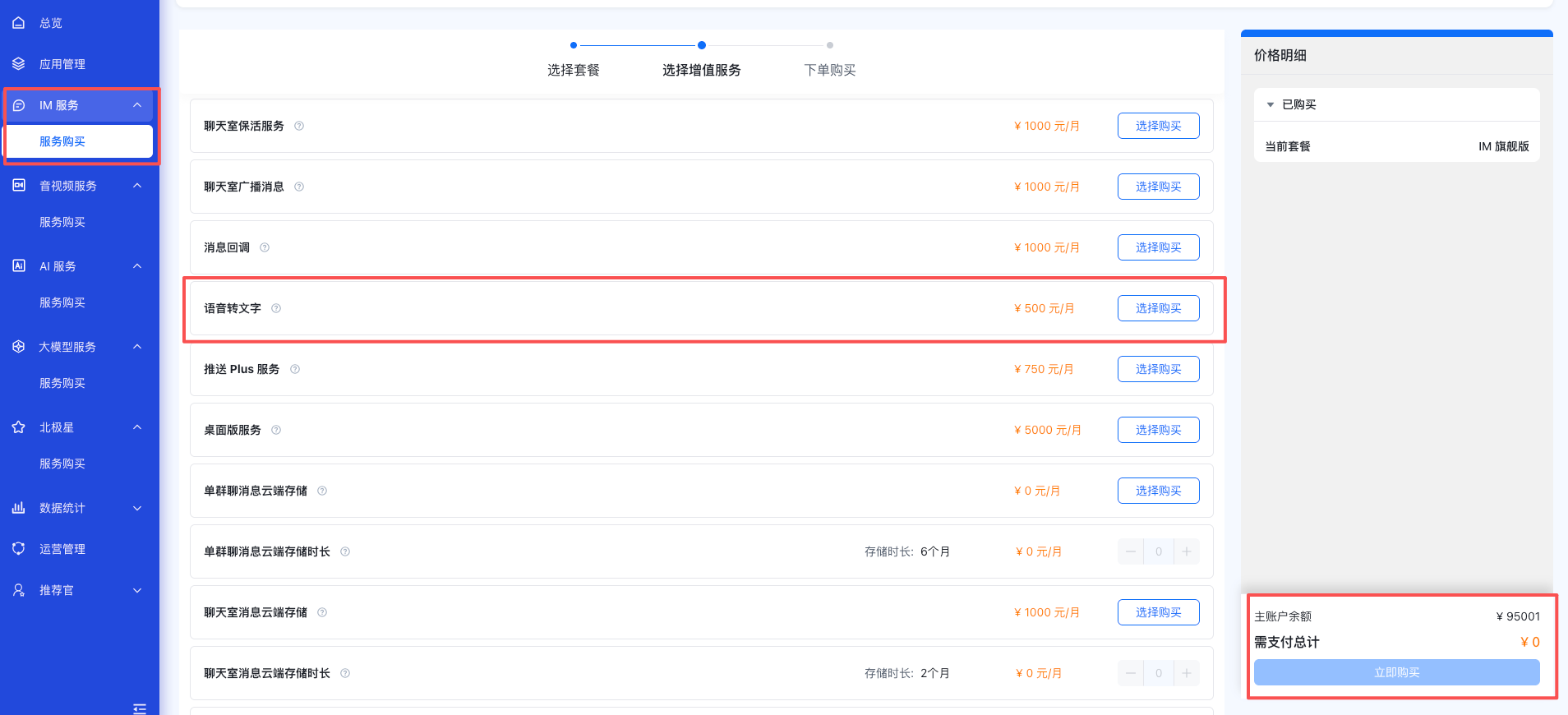This screenshot has width=1568, height=715.
Task: Go to the 下单购买 step
Action: pyautogui.click(x=830, y=70)
